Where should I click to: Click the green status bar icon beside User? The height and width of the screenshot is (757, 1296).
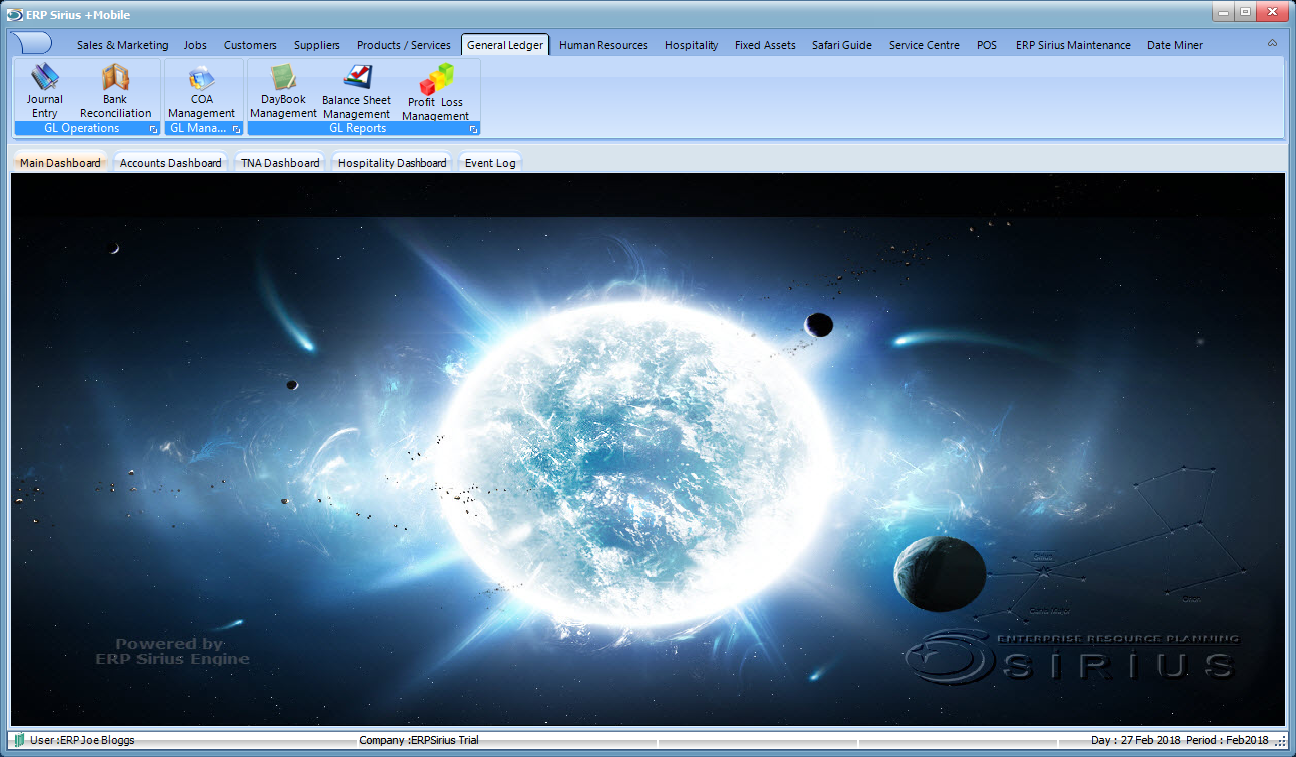tap(19, 740)
